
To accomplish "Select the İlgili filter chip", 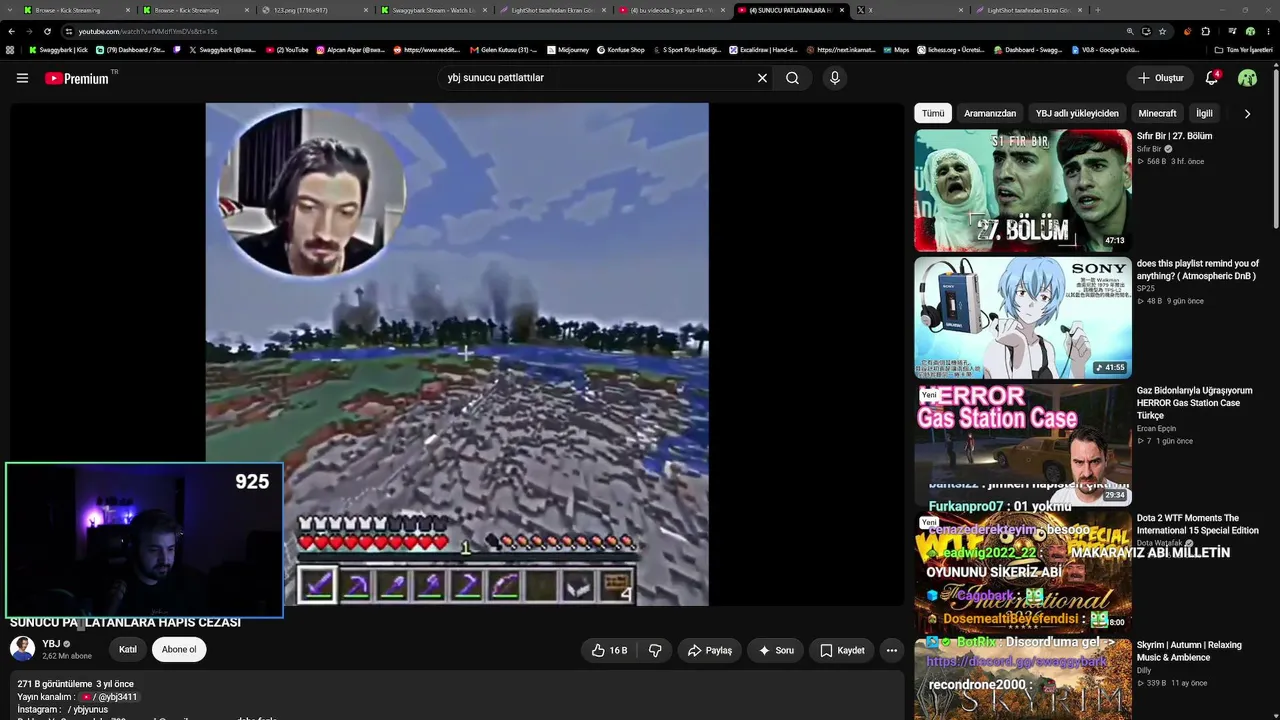I will pyautogui.click(x=1205, y=114).
